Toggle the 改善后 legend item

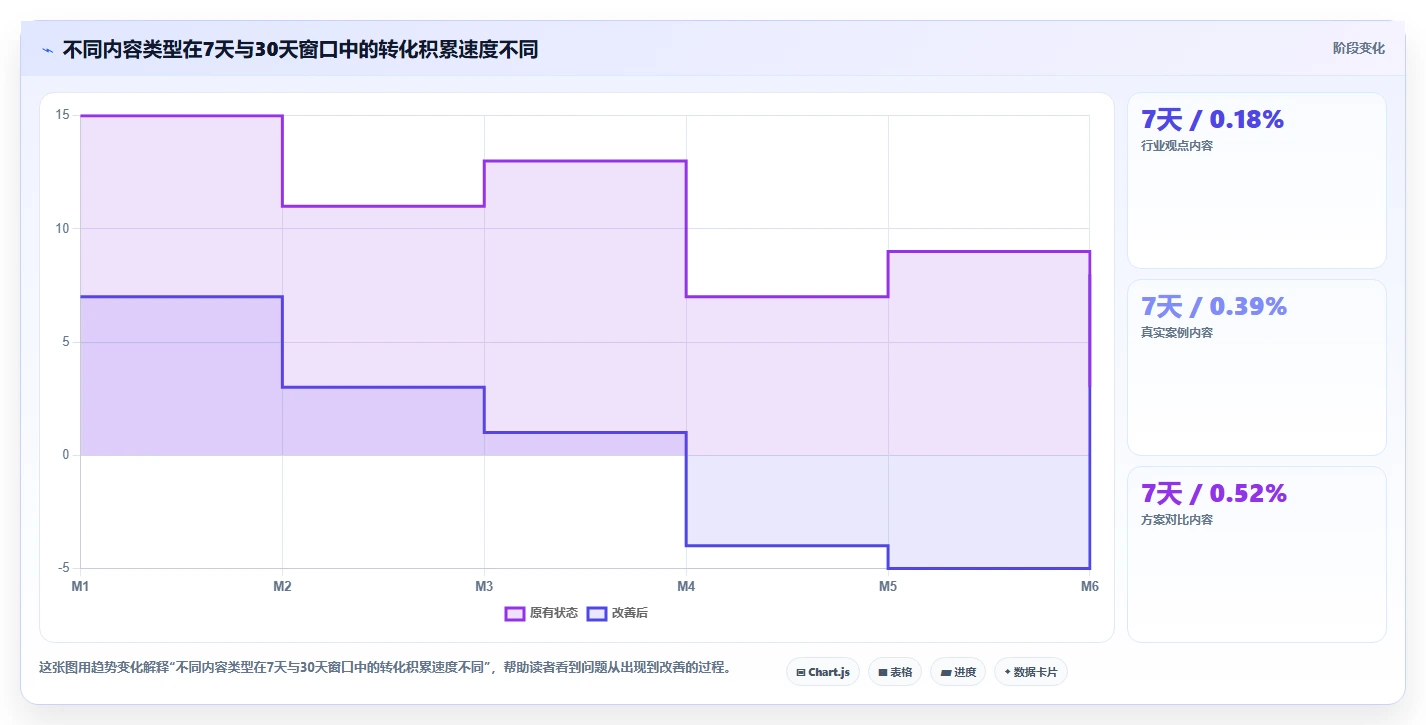click(617, 613)
